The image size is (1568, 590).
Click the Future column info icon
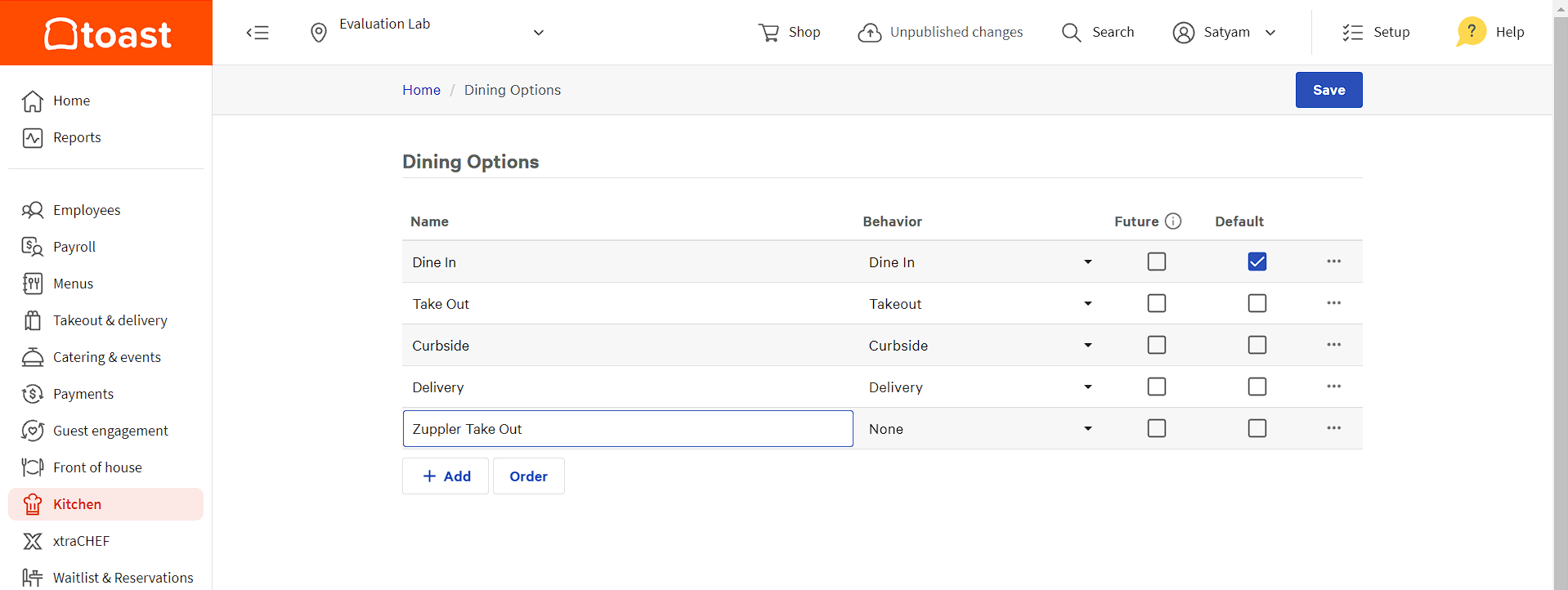[x=1173, y=221]
